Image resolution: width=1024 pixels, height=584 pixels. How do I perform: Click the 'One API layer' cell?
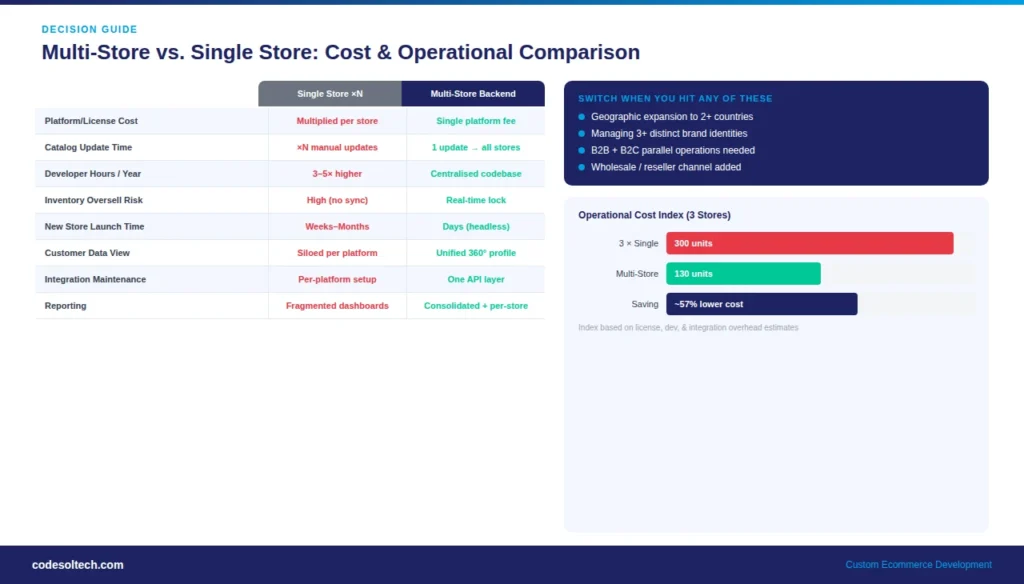[475, 279]
